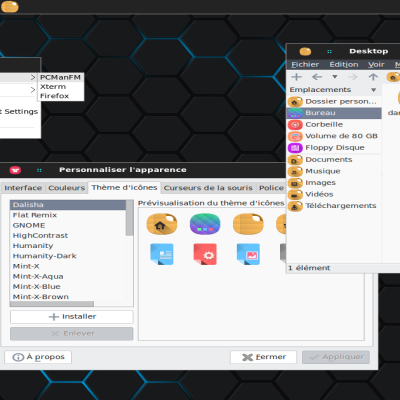
Task: Go back with the left arrow icon
Action: click(x=317, y=77)
